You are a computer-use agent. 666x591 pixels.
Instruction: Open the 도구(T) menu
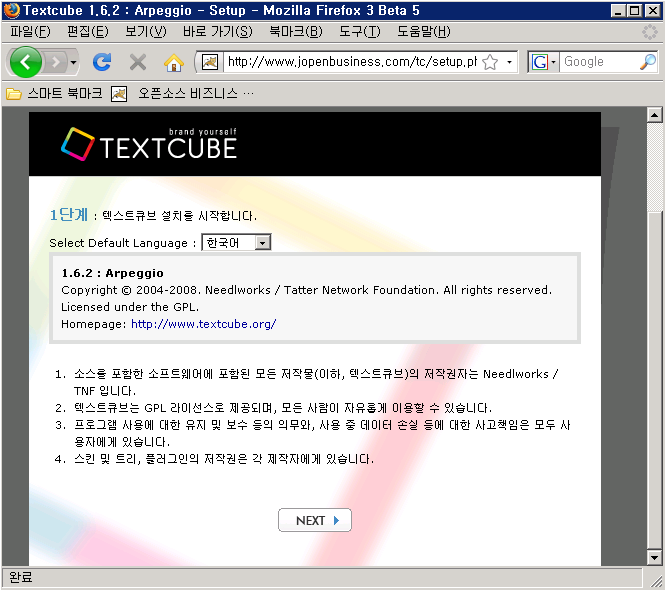point(360,31)
